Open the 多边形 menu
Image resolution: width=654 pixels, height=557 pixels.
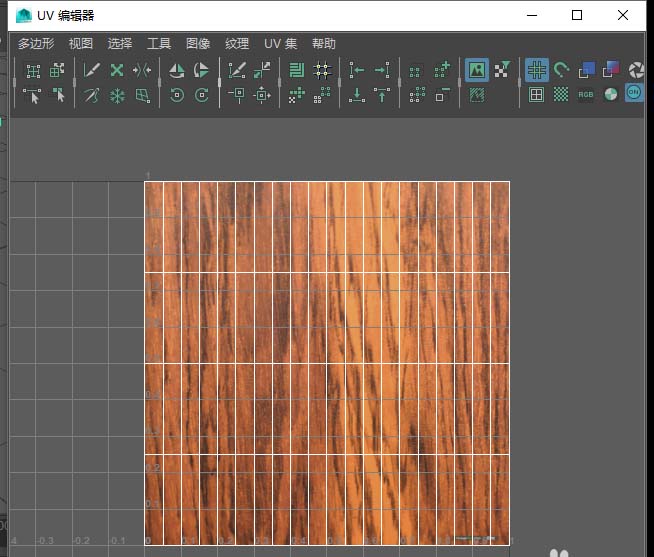coord(38,44)
